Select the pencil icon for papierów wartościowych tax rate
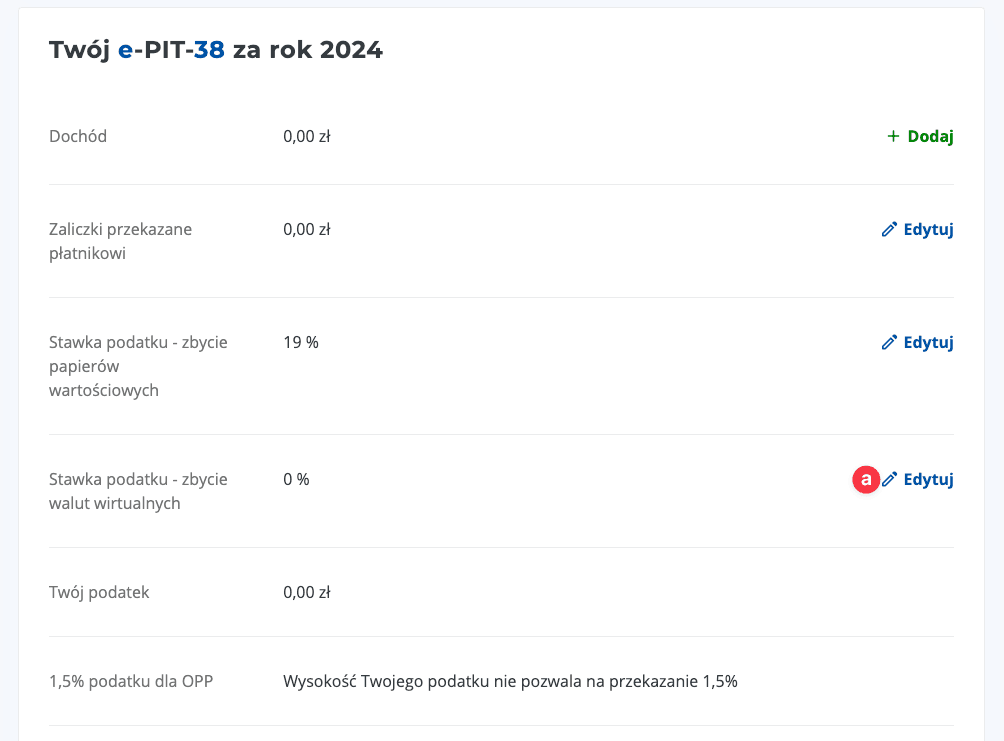Screen dimensions: 1004x741 [x=889, y=342]
